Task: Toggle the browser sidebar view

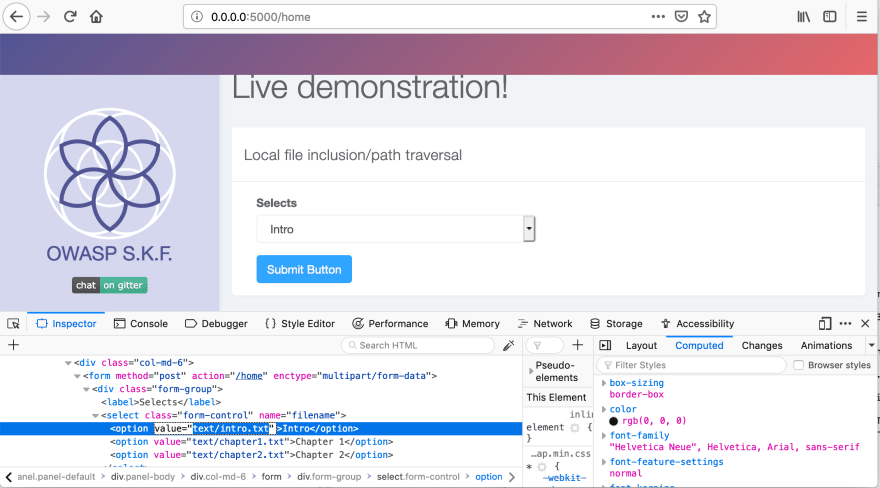Action: pos(829,17)
